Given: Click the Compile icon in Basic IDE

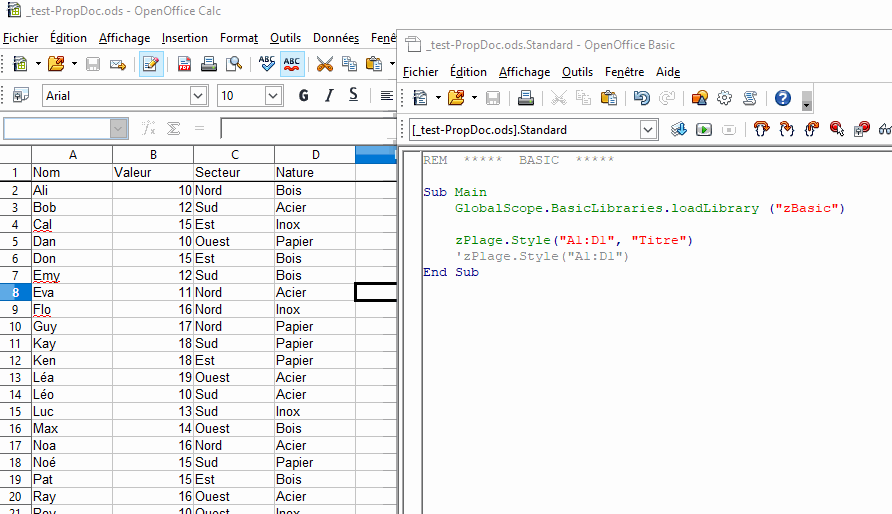Looking at the screenshot, I should (679, 130).
